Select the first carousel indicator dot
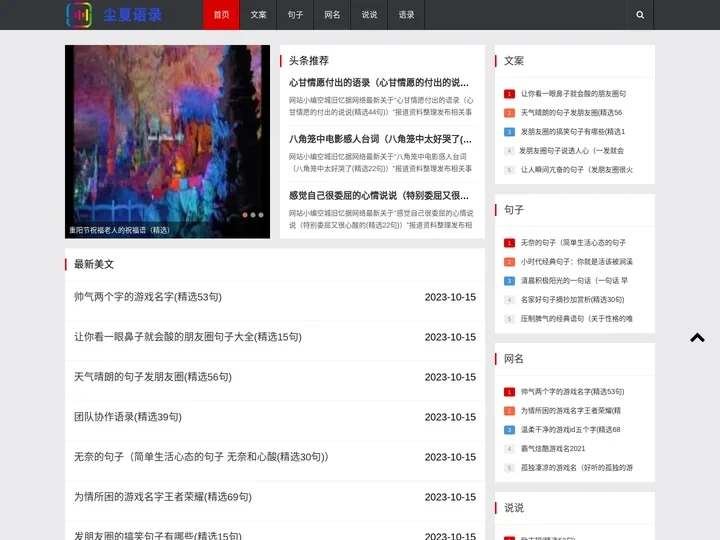The width and height of the screenshot is (720, 540). (245, 215)
